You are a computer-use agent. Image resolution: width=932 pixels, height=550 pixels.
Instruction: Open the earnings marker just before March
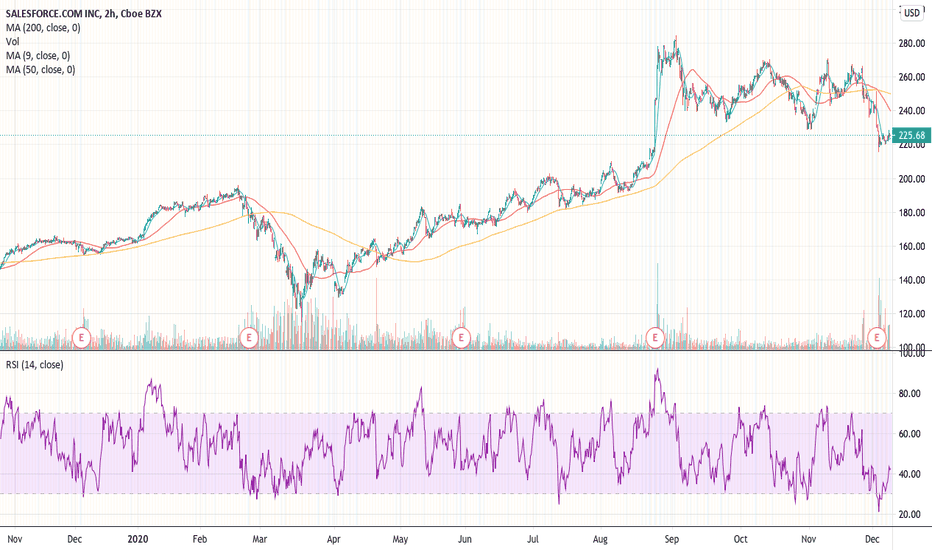248,338
